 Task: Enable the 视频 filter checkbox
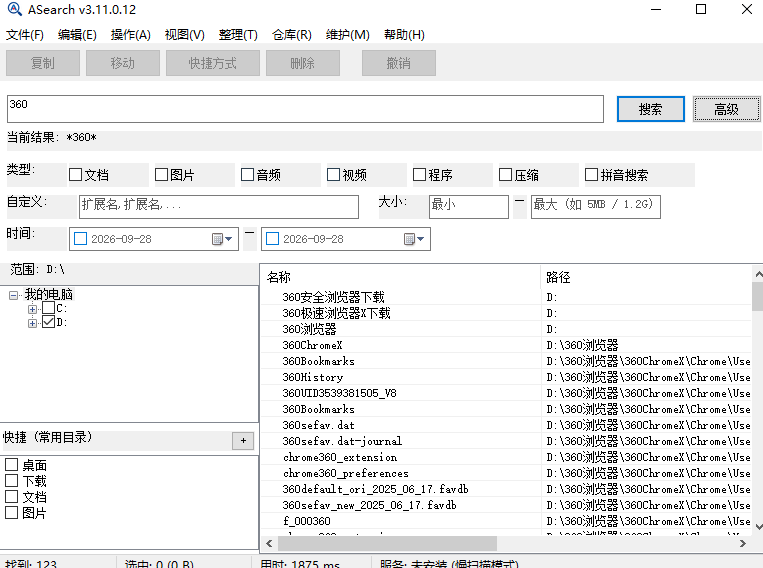pos(333,175)
